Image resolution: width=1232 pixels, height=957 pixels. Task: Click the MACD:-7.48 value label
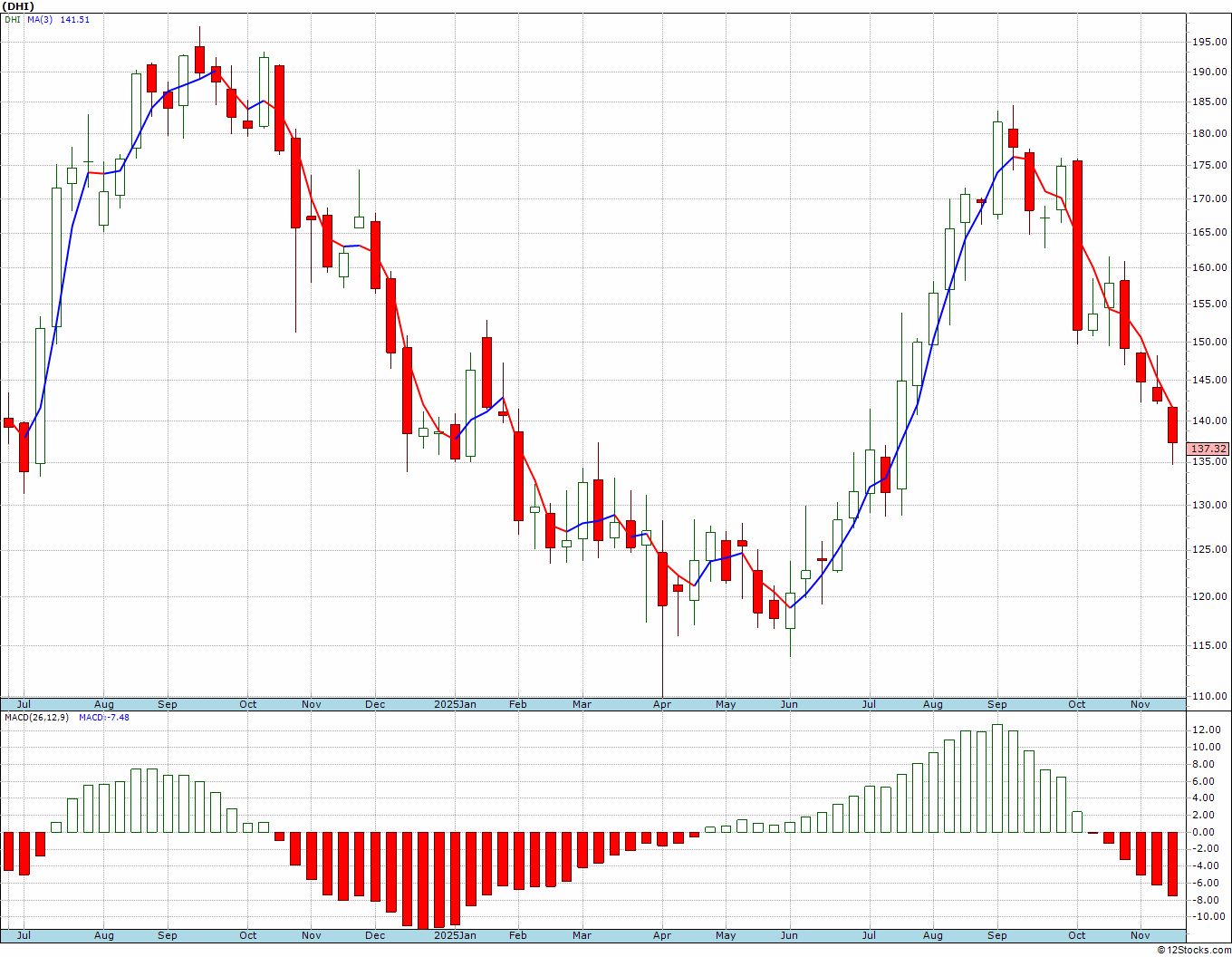(103, 717)
